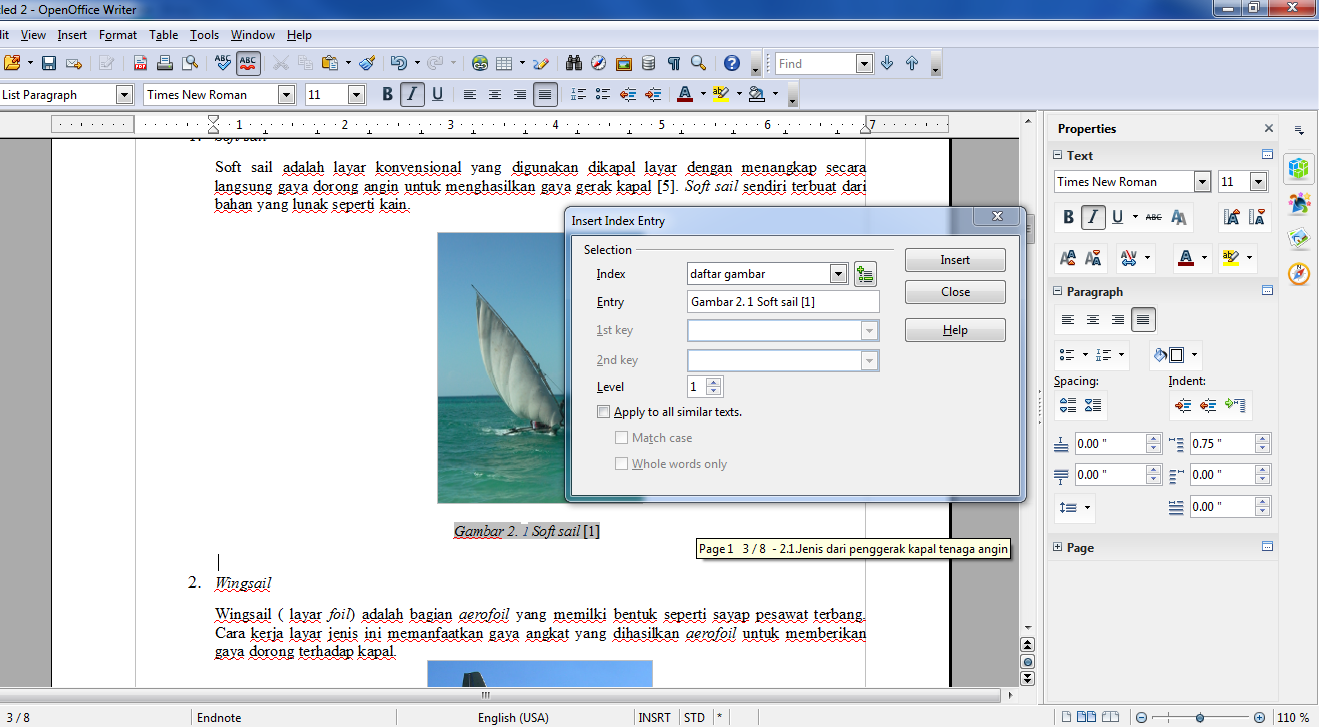
Task: Open the Index dropdown showing daftar gambar
Action: click(839, 273)
